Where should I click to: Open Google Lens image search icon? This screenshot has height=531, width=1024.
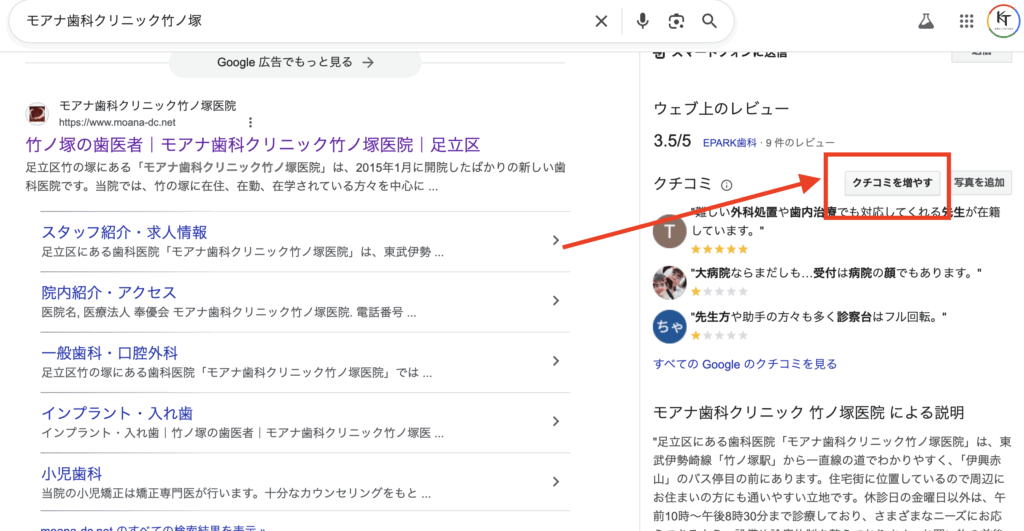(x=677, y=21)
